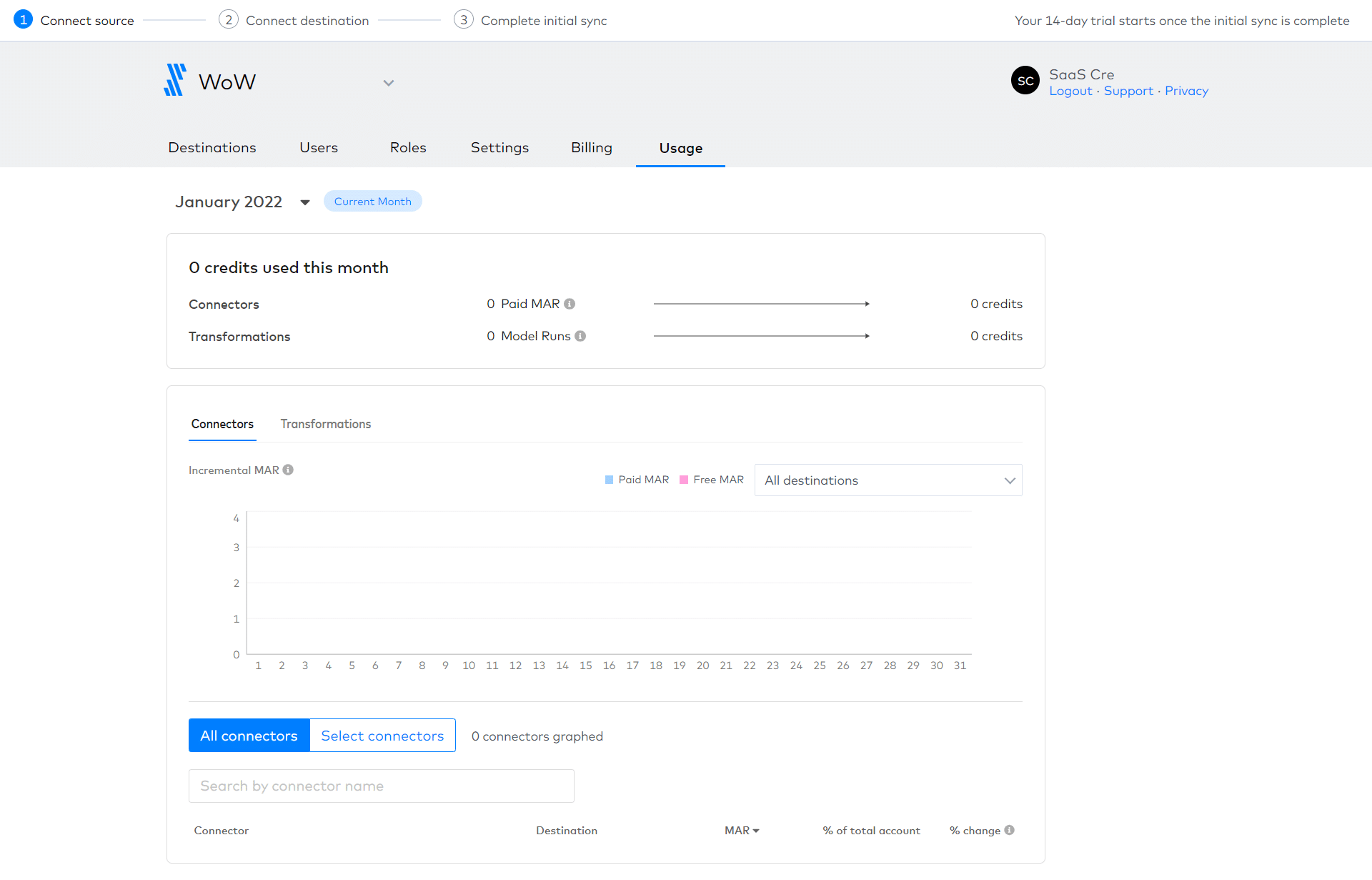Click the % change column header

975,831
